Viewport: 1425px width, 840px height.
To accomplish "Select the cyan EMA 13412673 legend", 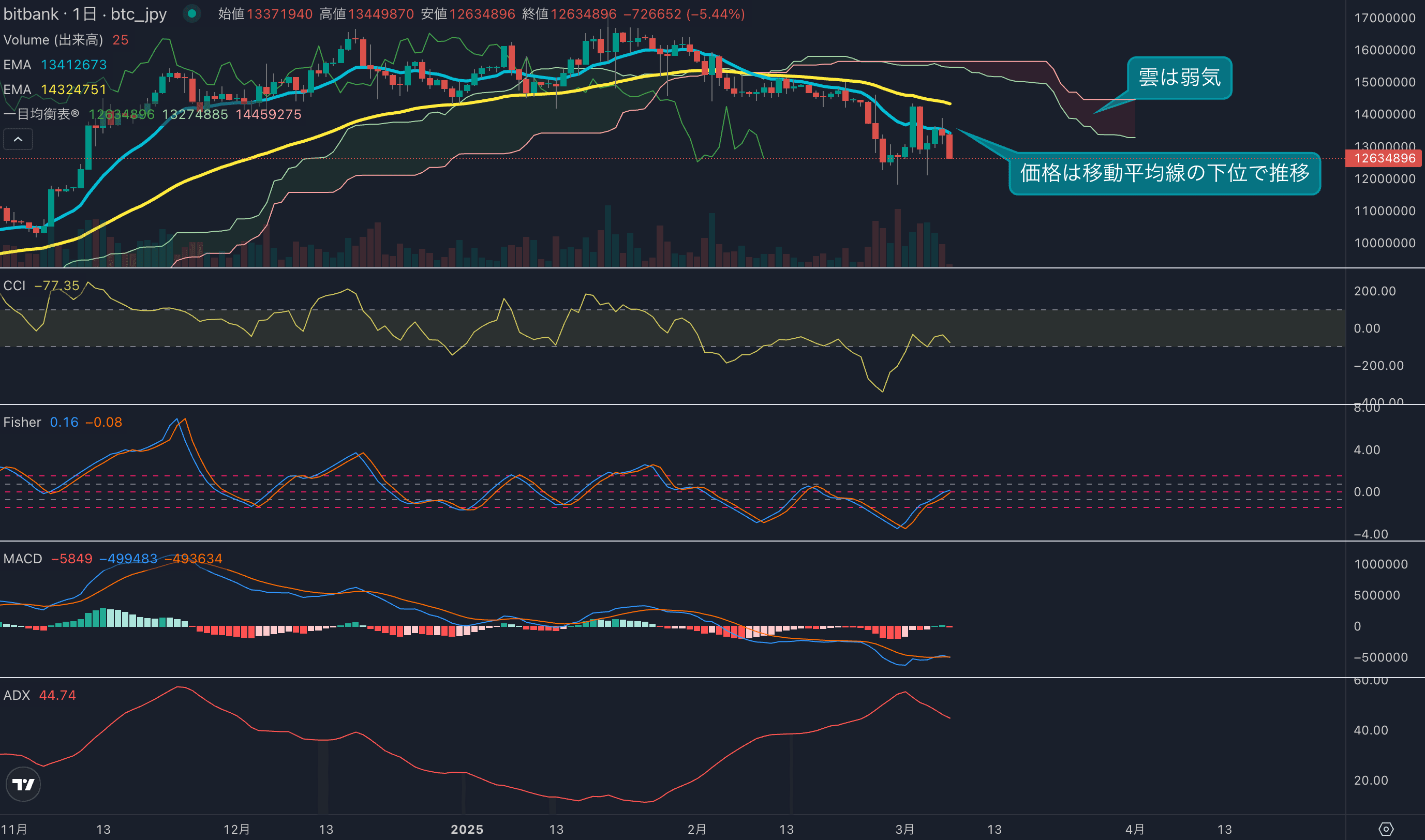I will point(55,65).
